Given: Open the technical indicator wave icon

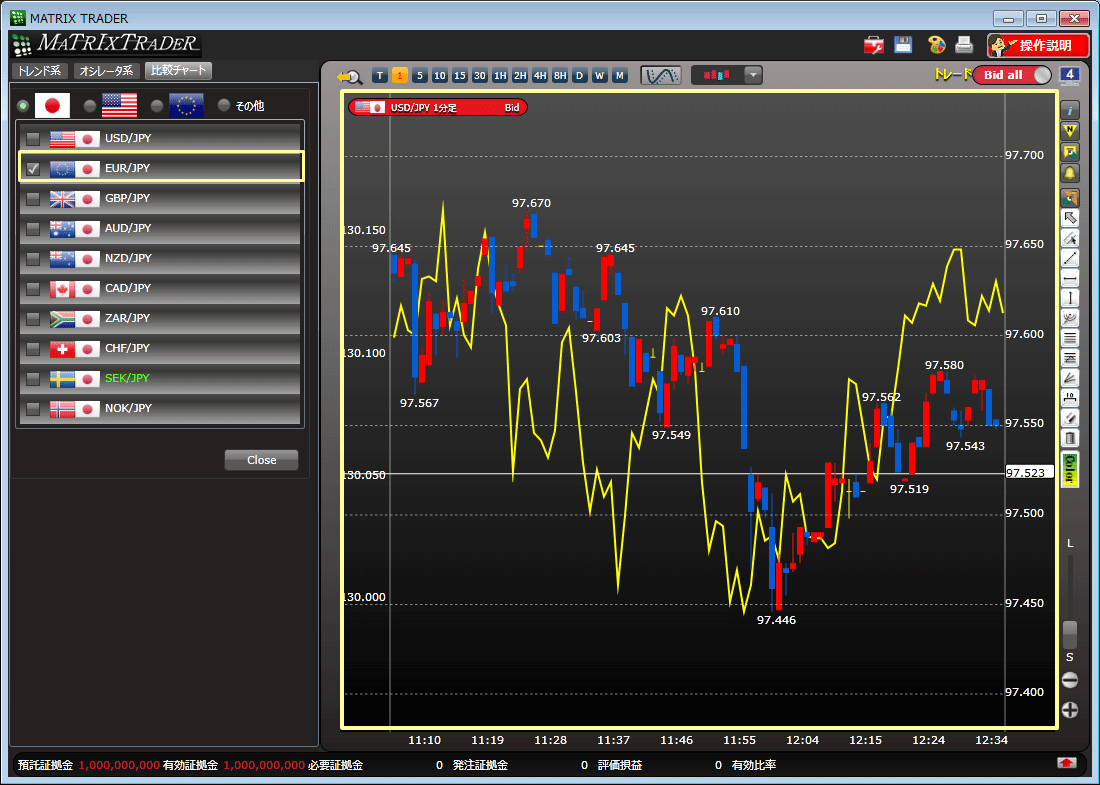Looking at the screenshot, I should 660,75.
